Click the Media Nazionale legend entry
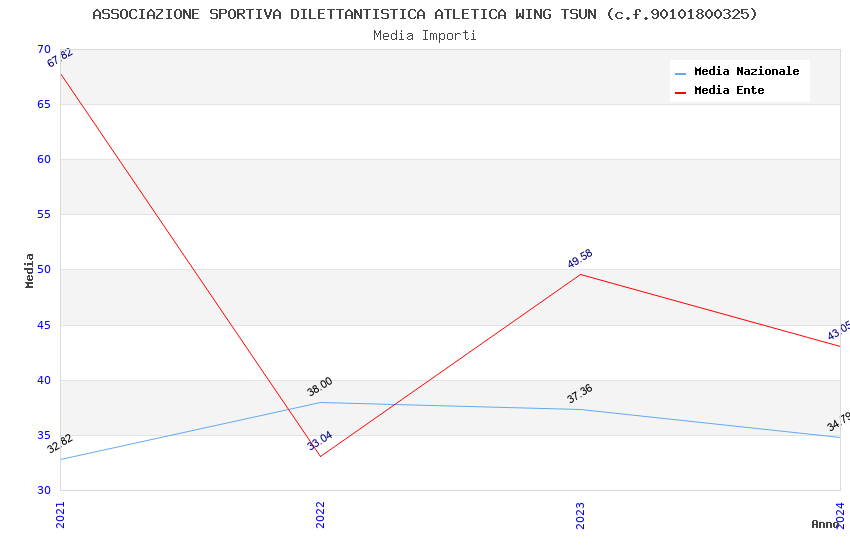Screen dimensions: 850x550 (746, 72)
